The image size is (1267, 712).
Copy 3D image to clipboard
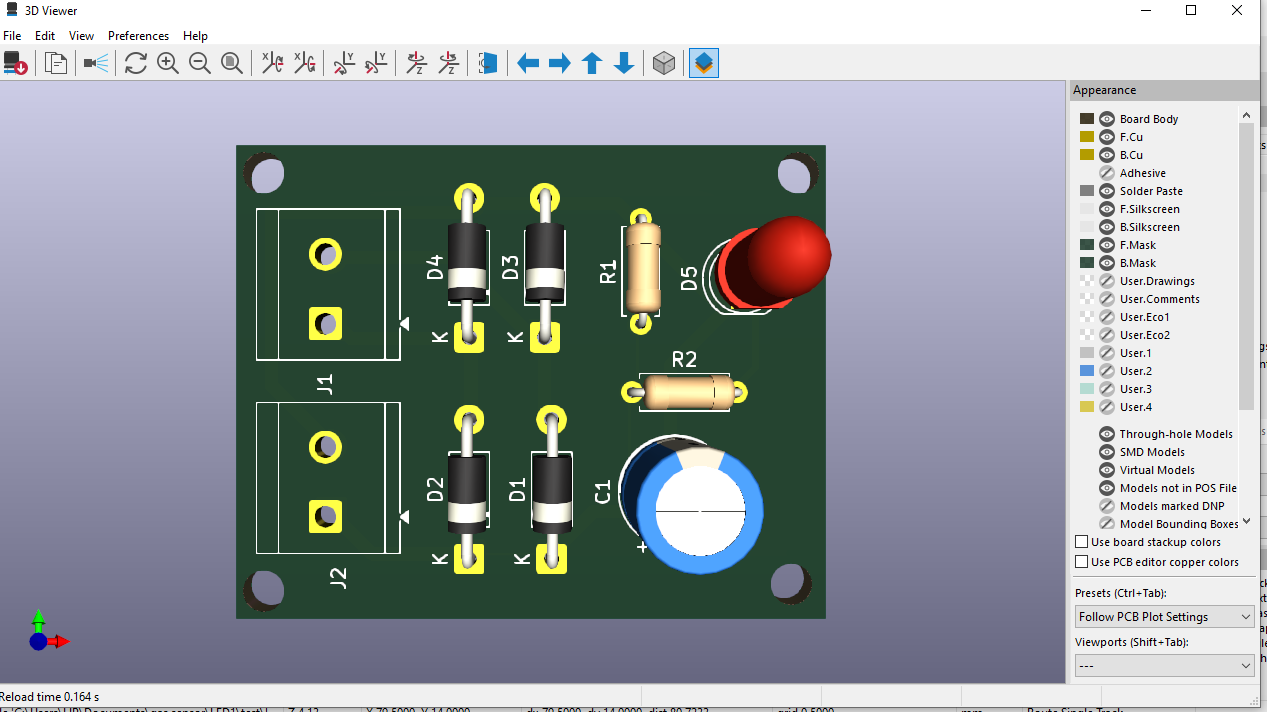pyautogui.click(x=57, y=64)
